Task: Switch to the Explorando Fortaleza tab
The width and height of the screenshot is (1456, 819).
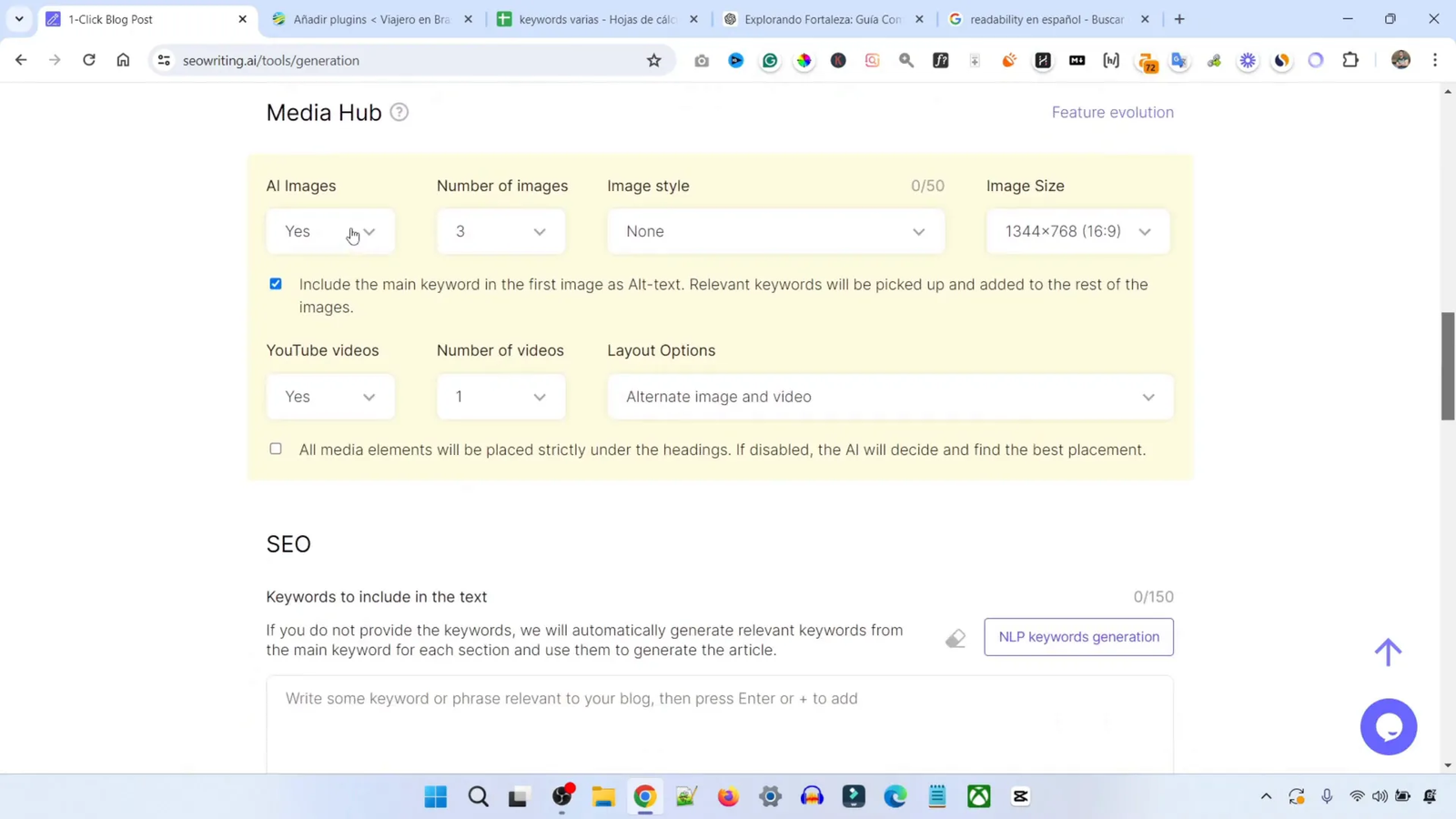Action: pyautogui.click(x=822, y=18)
